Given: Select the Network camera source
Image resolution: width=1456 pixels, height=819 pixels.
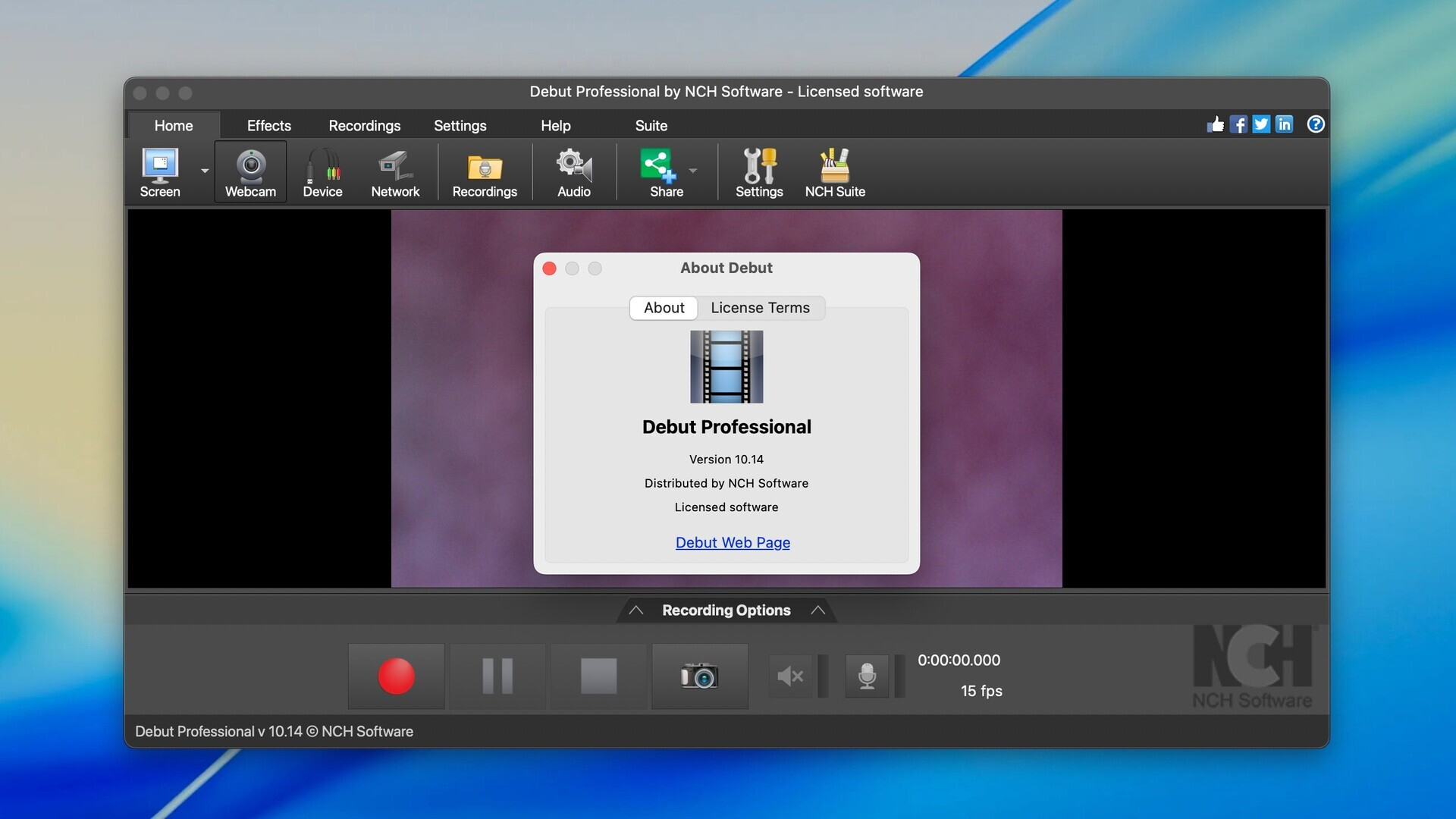Looking at the screenshot, I should pyautogui.click(x=395, y=172).
